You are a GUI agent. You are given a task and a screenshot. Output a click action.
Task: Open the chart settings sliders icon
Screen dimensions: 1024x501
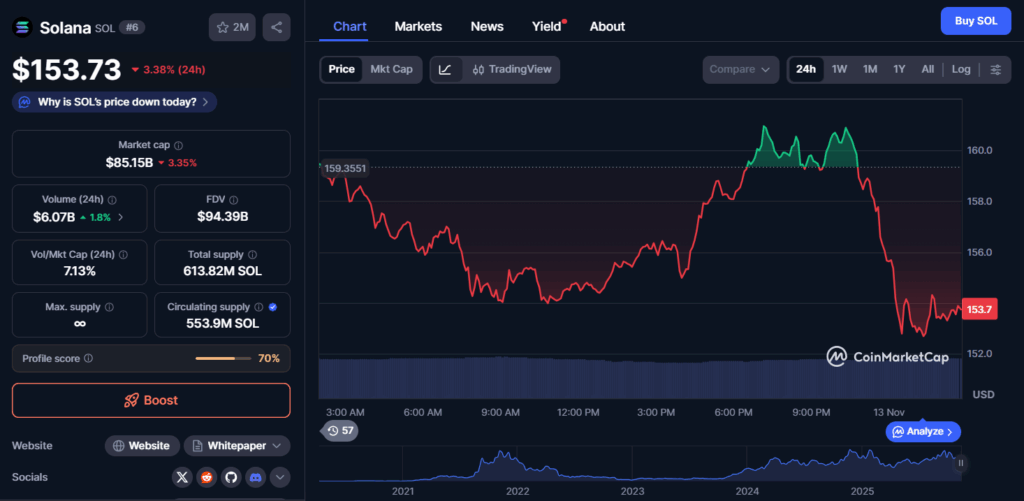(x=995, y=69)
